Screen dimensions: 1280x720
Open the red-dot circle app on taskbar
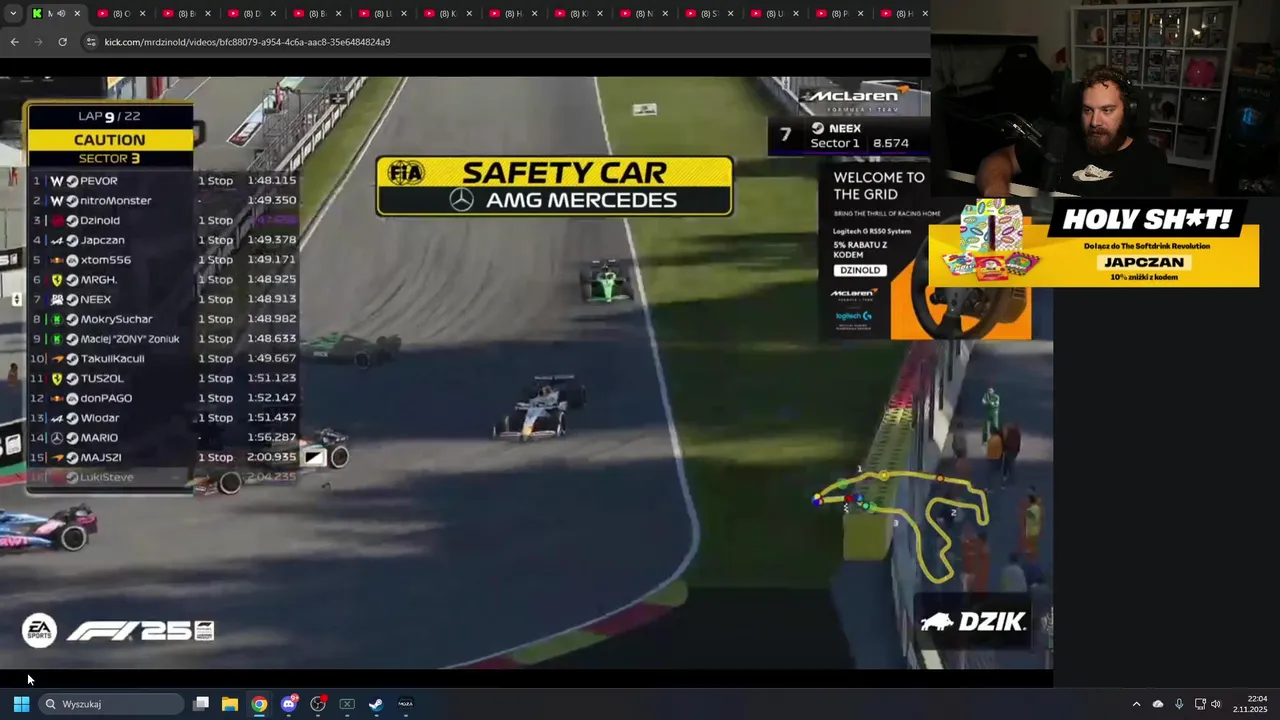click(x=318, y=704)
